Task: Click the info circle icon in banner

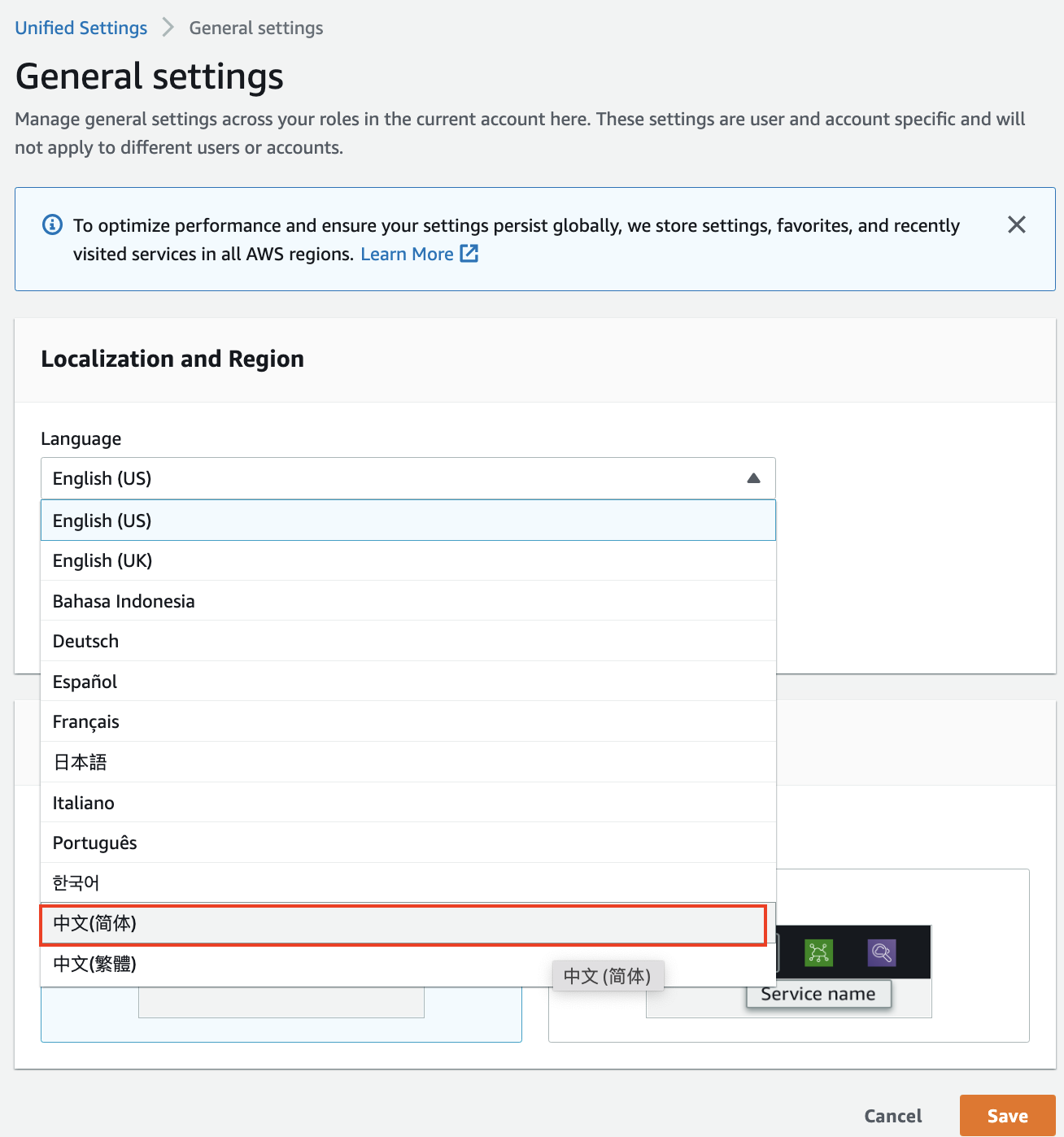Action: coord(52,224)
